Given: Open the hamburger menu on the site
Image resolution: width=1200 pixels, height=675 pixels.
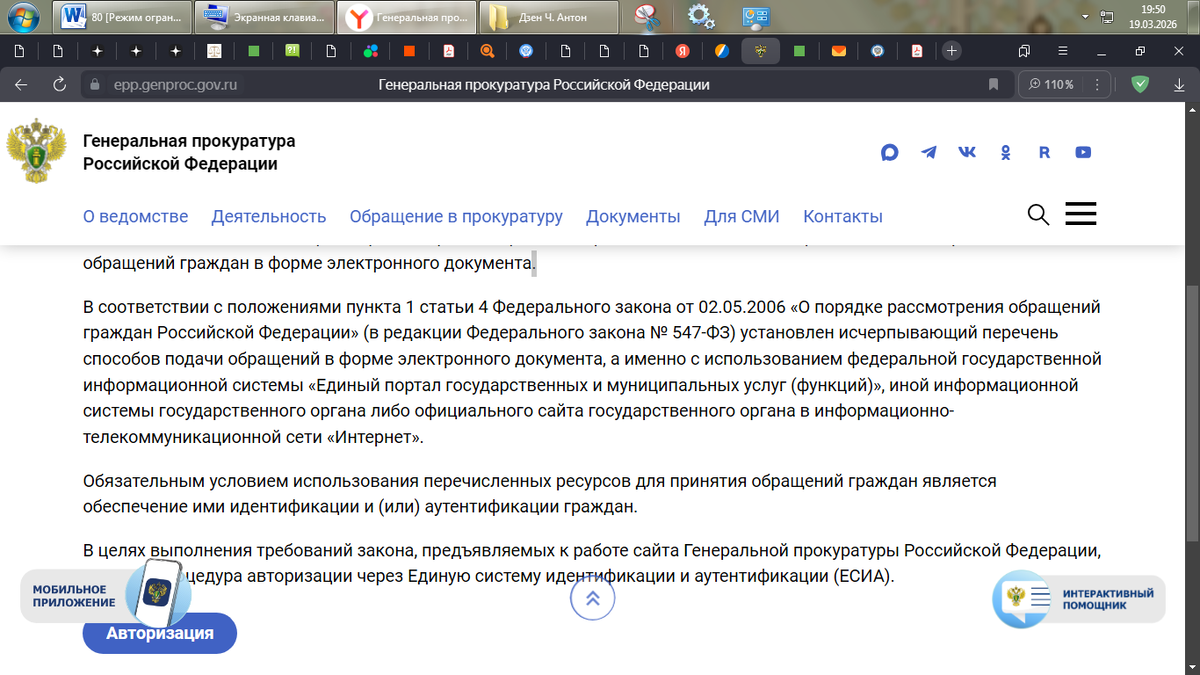Looking at the screenshot, I should tap(1081, 214).
